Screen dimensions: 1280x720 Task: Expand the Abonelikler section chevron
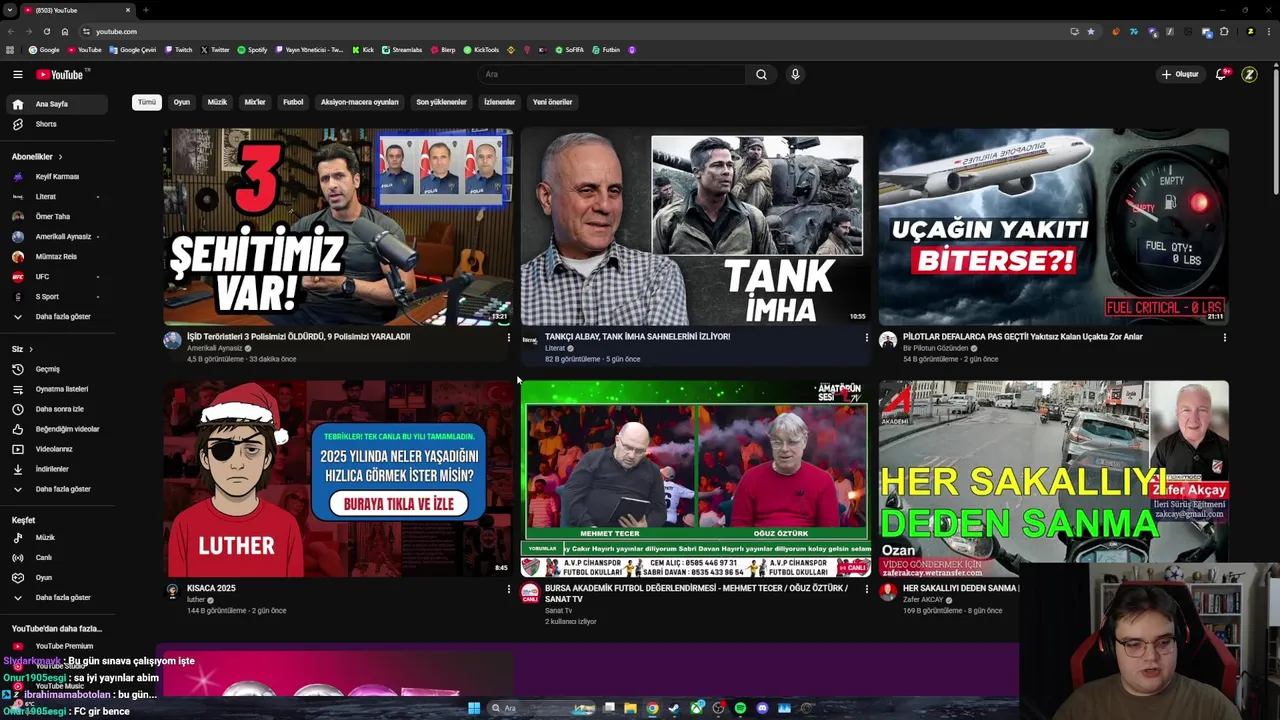[x=60, y=157]
